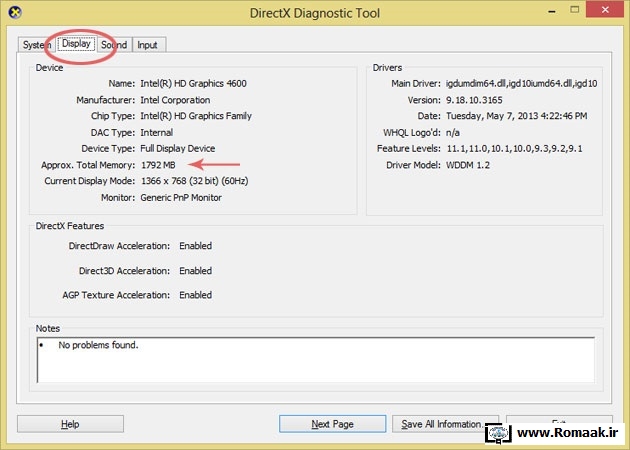Image resolution: width=630 pixels, height=450 pixels.
Task: Click the date "Tuesday, May 7, 2013 4:22:46 PM"
Action: click(x=517, y=116)
